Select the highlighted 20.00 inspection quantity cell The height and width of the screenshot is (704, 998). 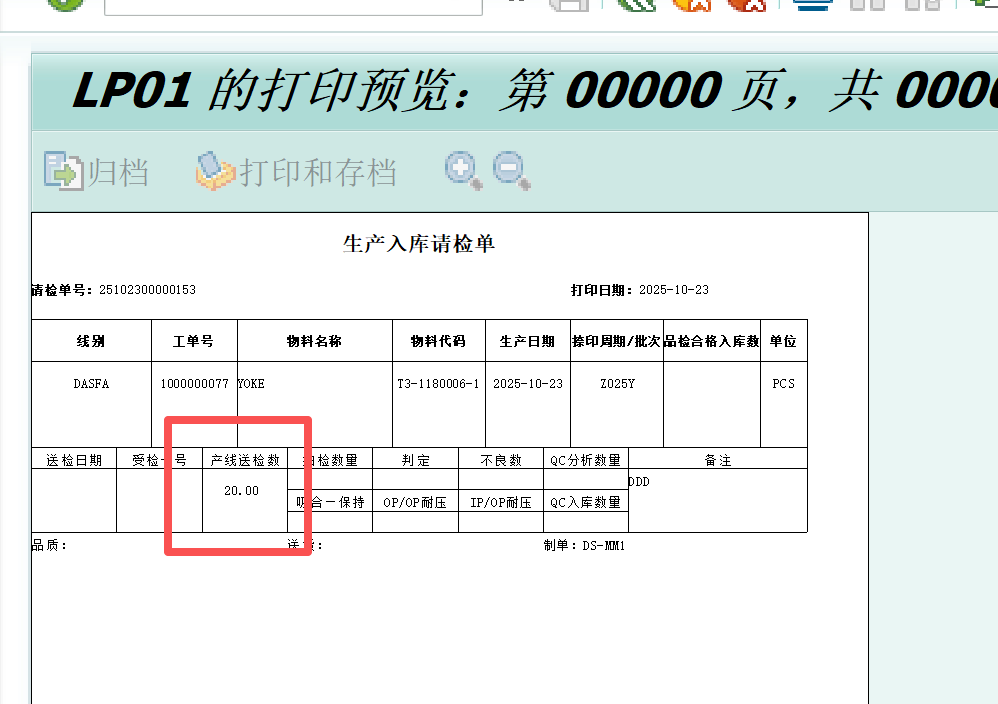(x=239, y=491)
